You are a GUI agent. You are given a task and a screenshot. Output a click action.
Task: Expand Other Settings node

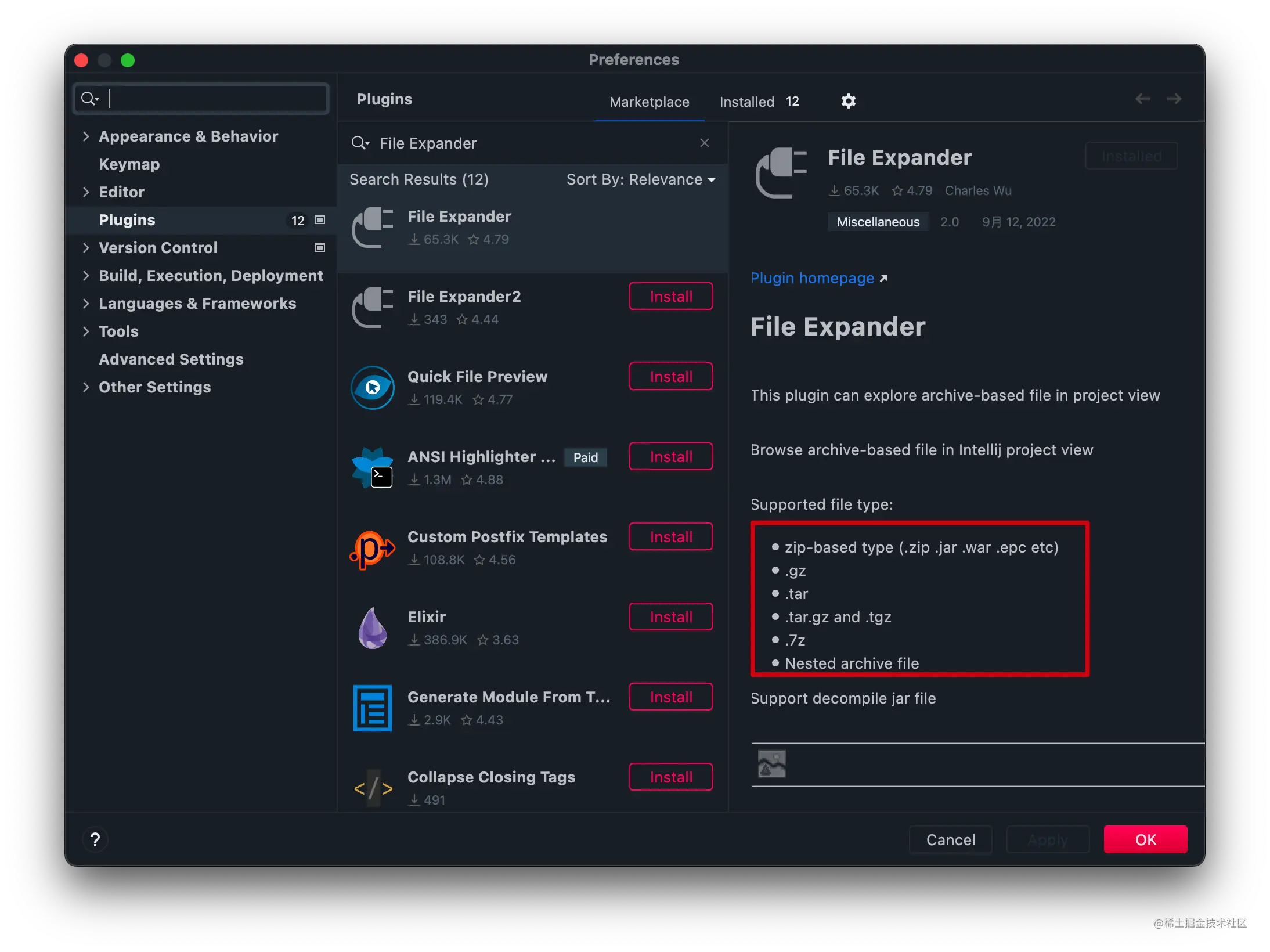pyautogui.click(x=86, y=387)
